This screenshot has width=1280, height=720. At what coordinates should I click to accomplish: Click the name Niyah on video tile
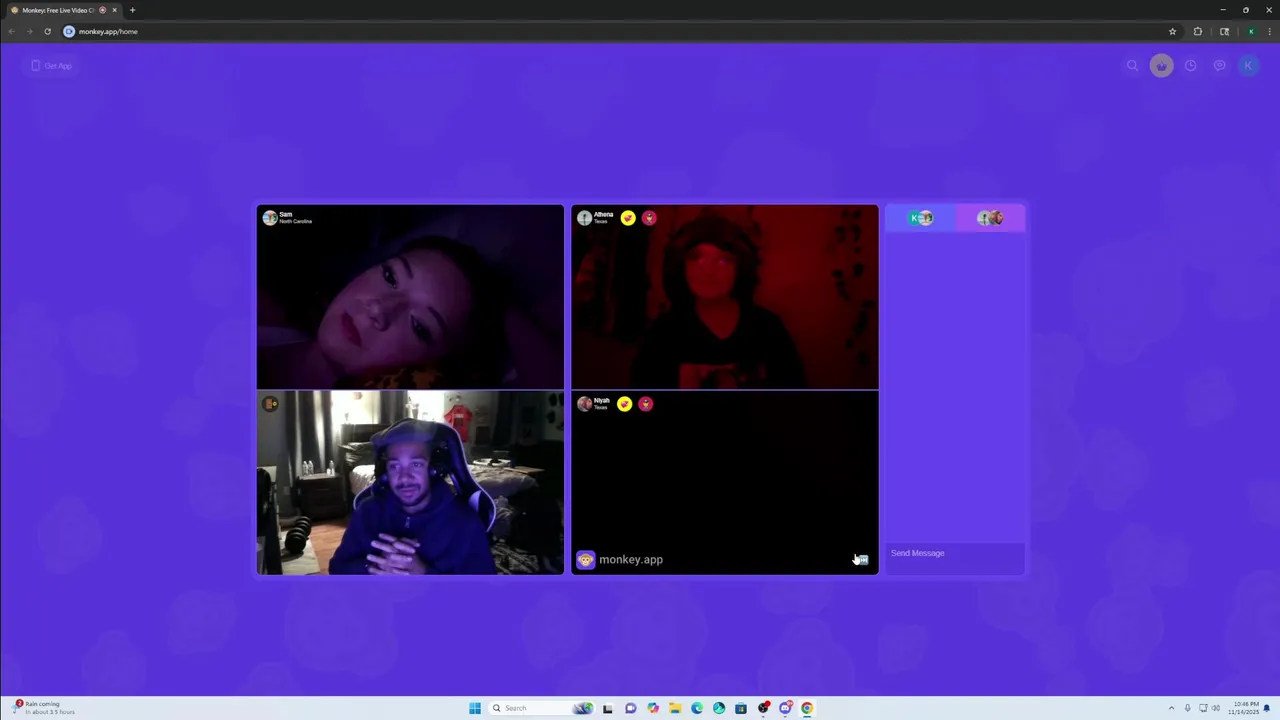(x=602, y=400)
